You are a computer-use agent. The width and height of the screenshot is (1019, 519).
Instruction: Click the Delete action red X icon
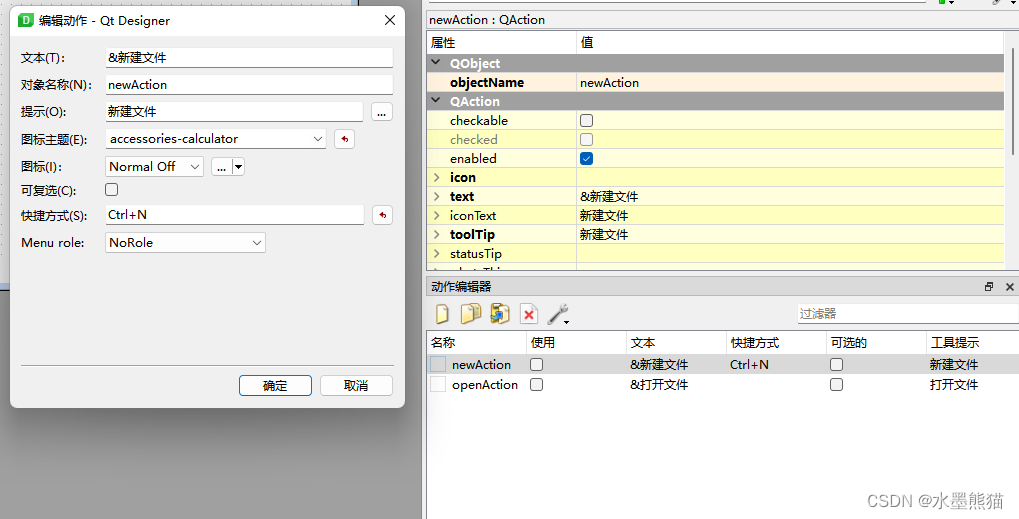529,314
